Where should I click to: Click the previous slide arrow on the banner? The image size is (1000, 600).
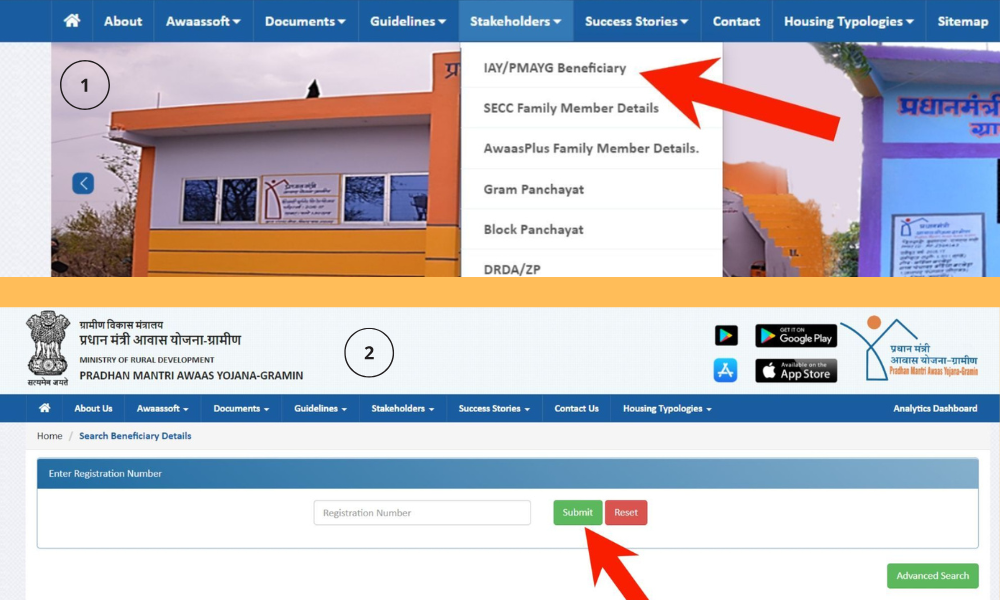83,184
